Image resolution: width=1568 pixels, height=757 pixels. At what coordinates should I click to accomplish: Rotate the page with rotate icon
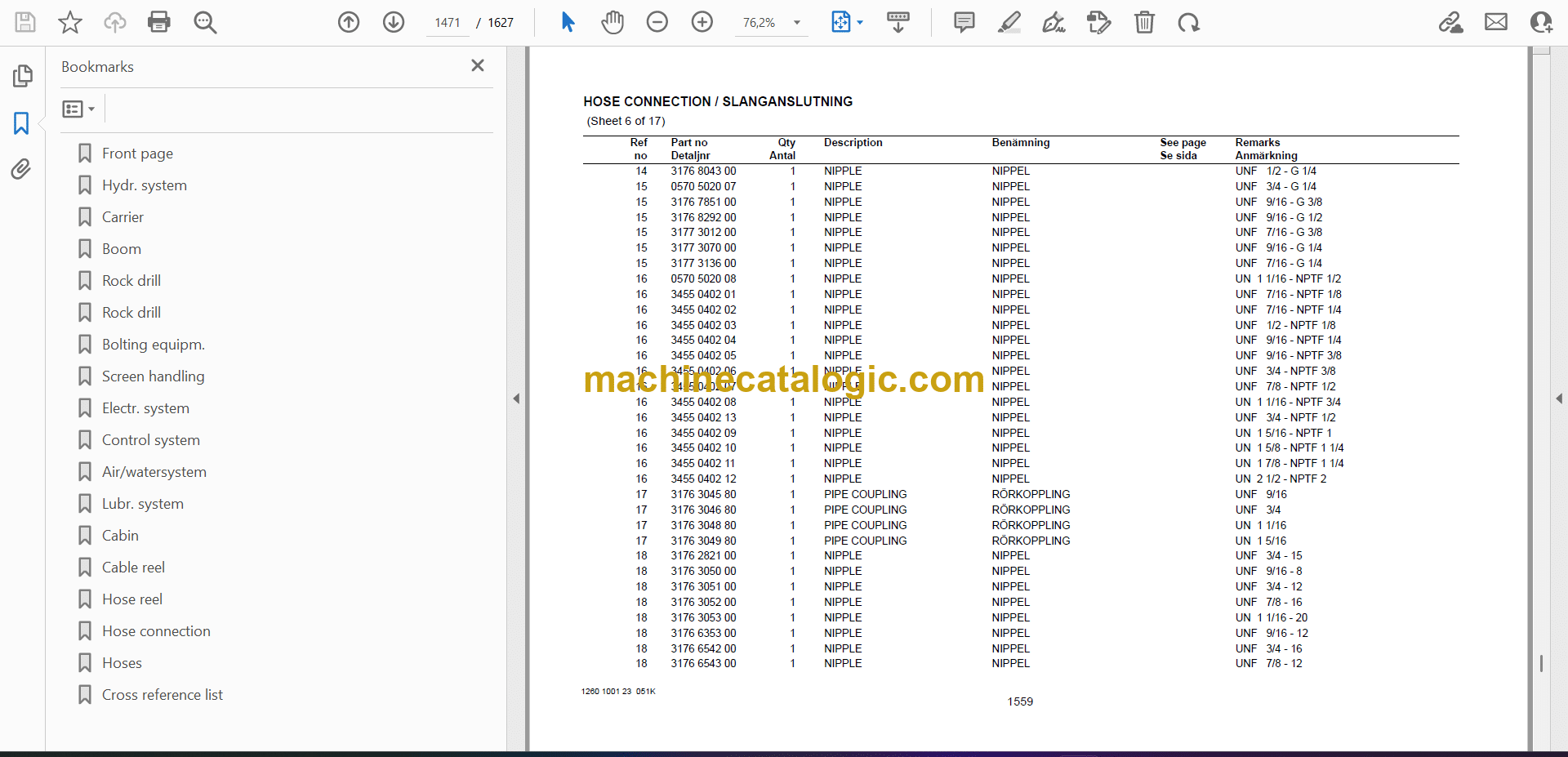(x=1189, y=22)
